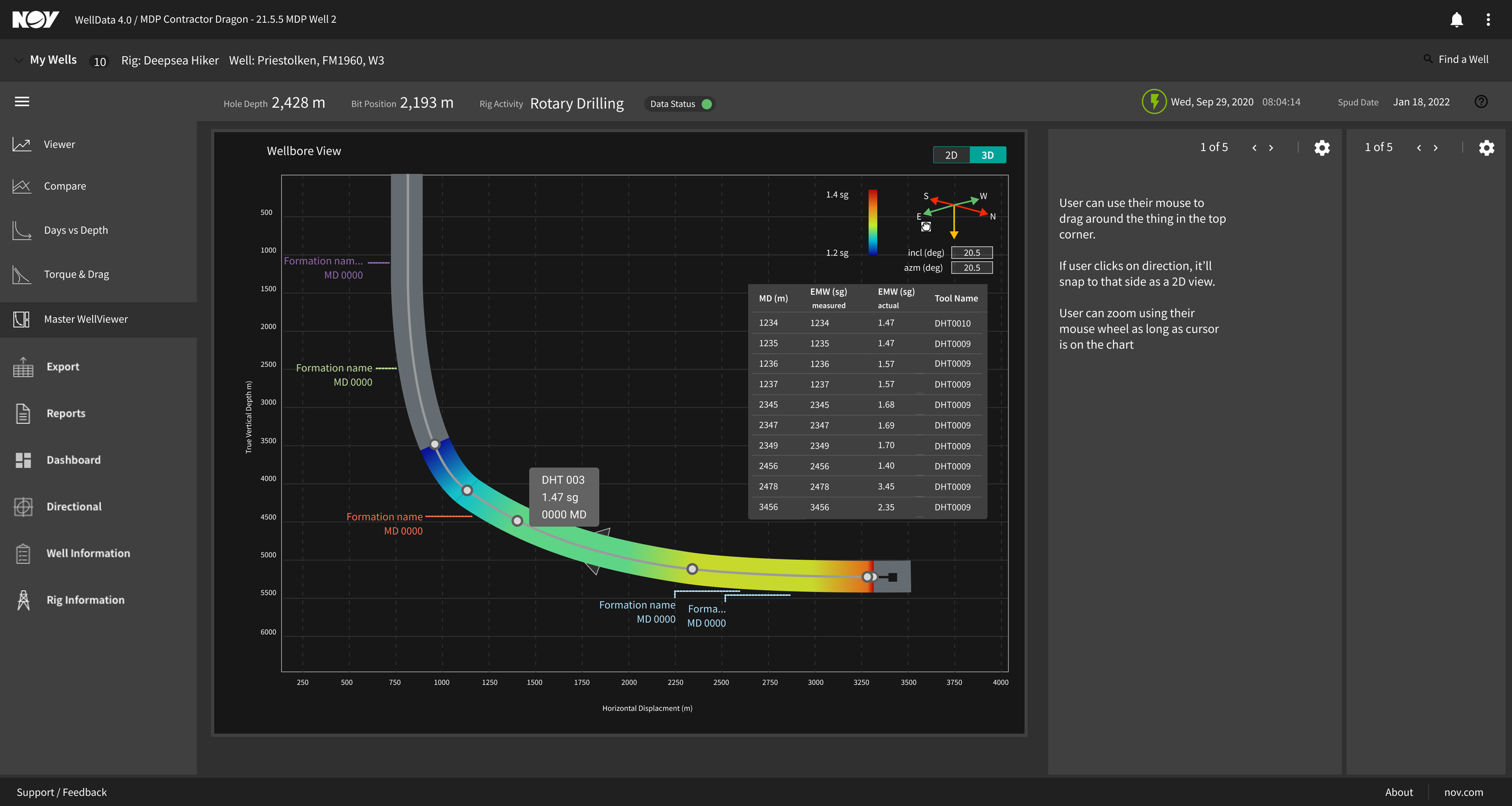Click the Tool Name column header
1512x806 pixels.
(x=956, y=299)
